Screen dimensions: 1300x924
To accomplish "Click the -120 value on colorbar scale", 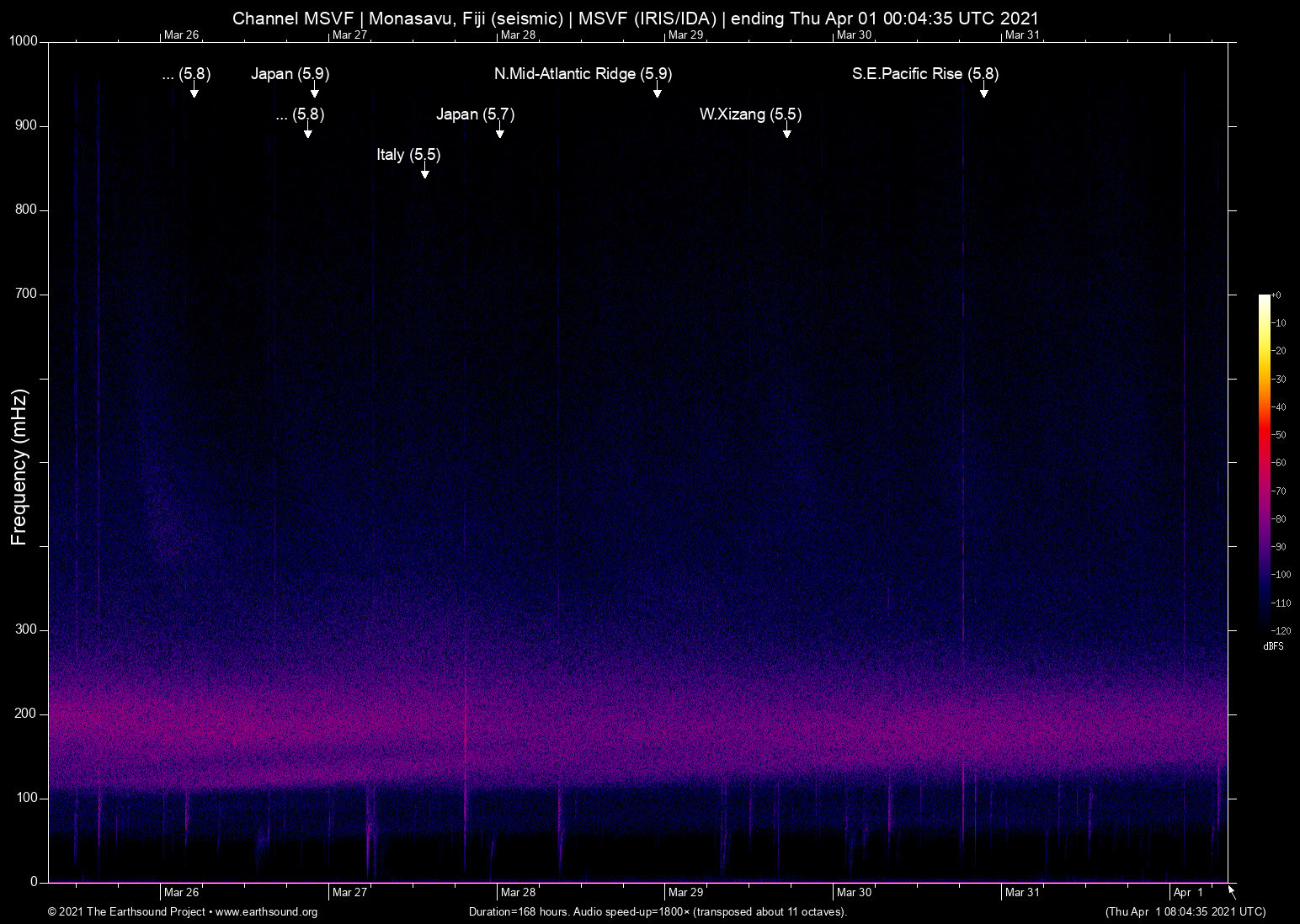I will (x=1281, y=630).
